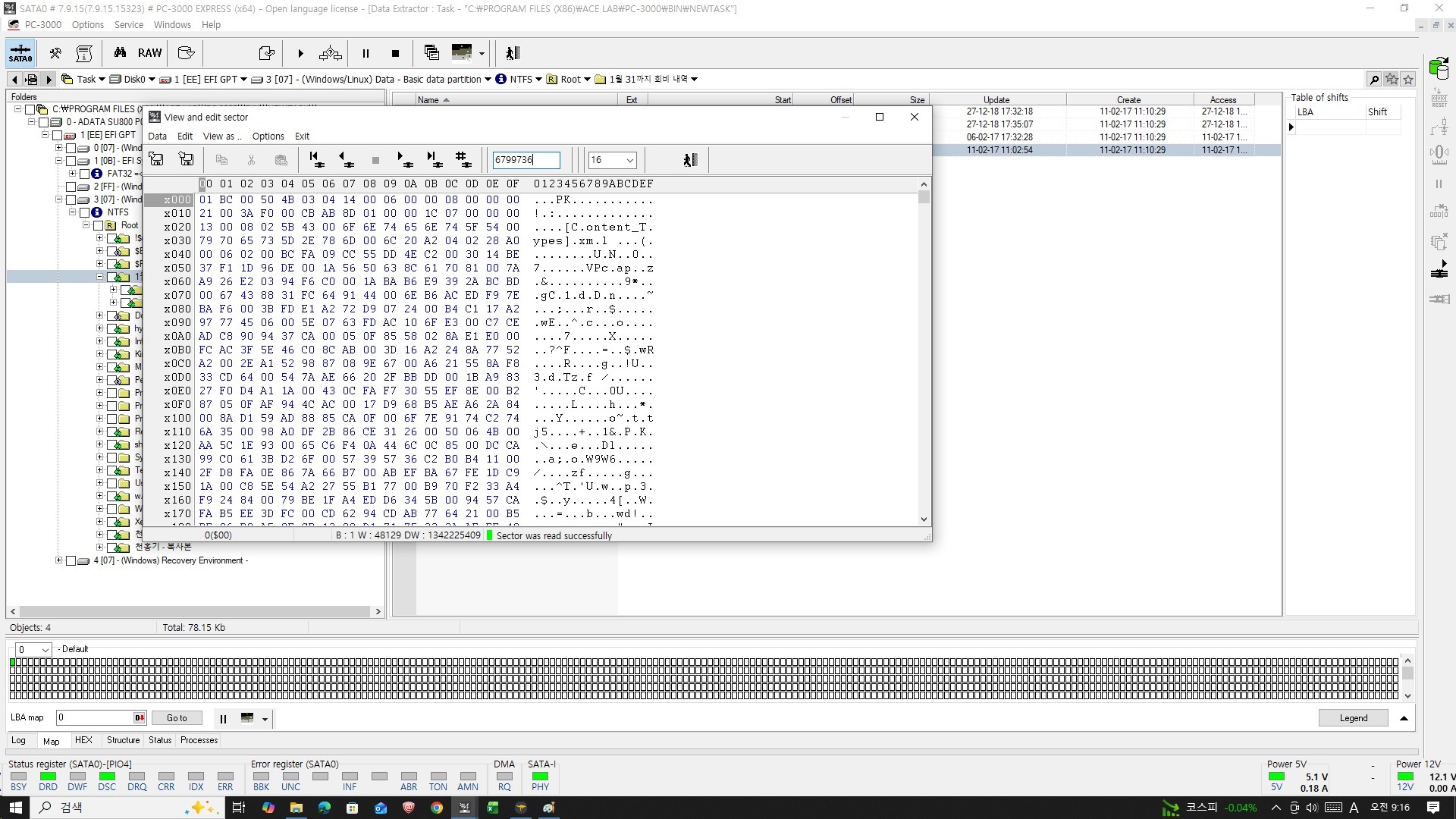The height and width of the screenshot is (819, 1456).
Task: Click the play start button in main toolbar
Action: point(300,53)
